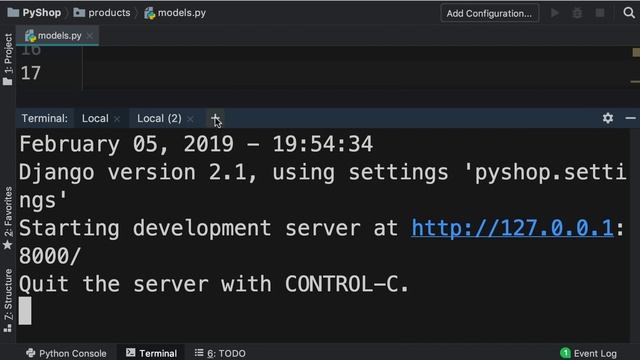Click the Stop square icon
Viewport: 640px width, 360px height.
[x=600, y=13]
